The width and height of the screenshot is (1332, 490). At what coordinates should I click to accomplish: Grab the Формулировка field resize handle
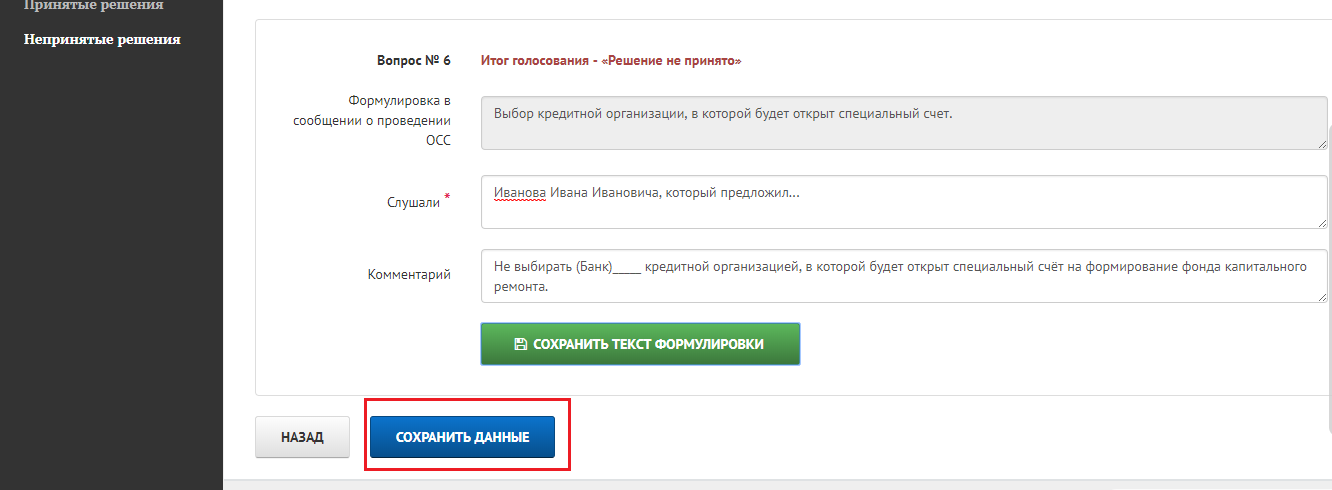pos(1321,143)
